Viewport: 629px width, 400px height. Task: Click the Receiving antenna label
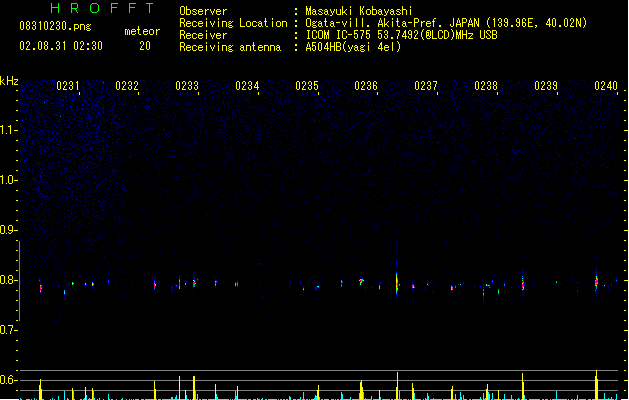point(230,47)
